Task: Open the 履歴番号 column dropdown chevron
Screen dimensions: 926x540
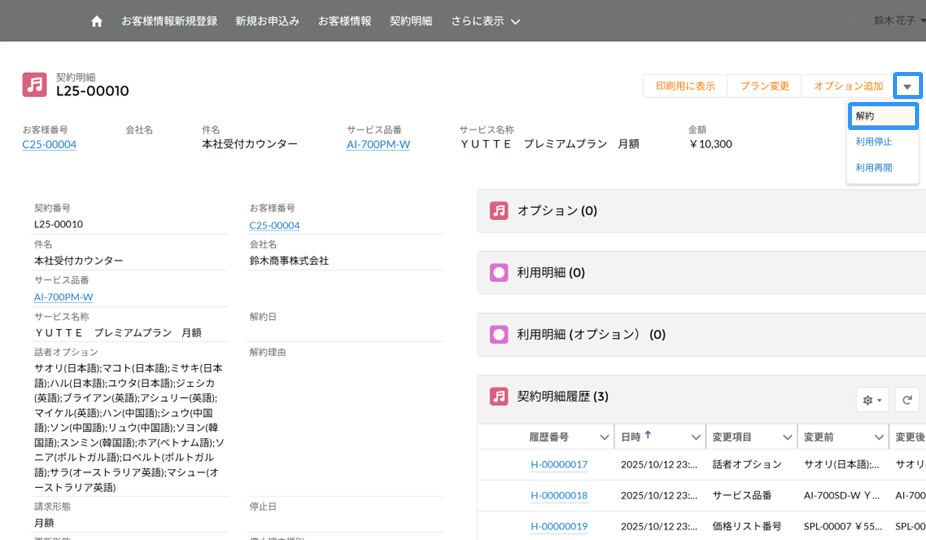Action: click(604, 438)
